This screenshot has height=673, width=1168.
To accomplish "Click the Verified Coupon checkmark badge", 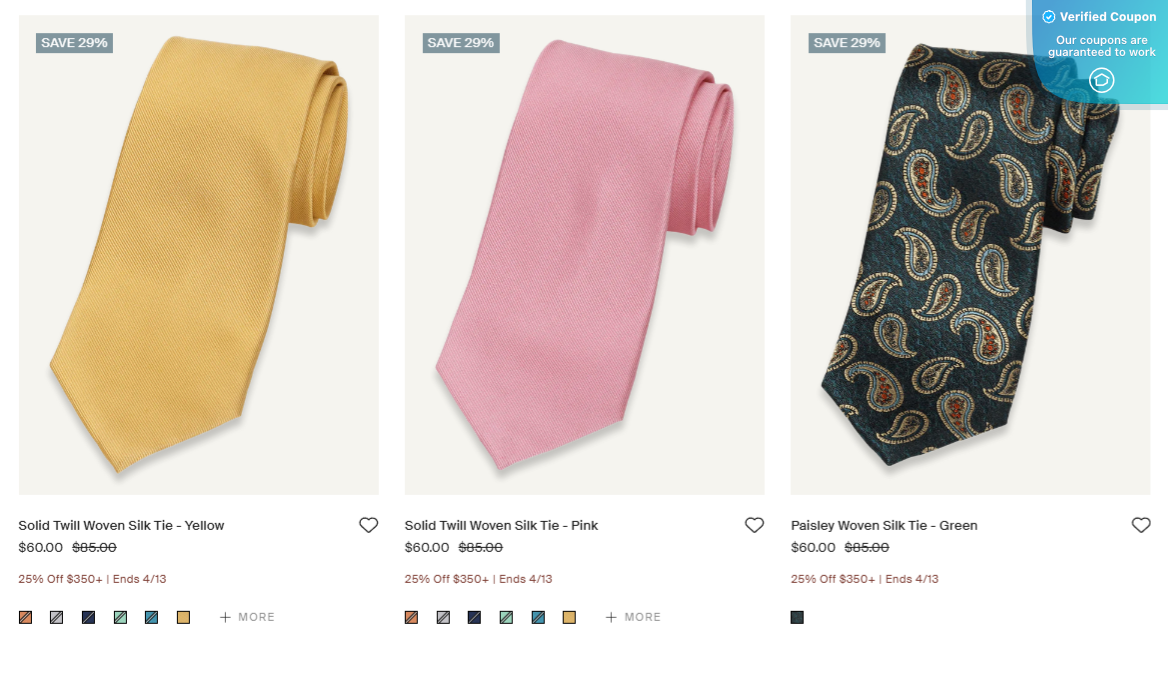I will tap(1049, 16).
